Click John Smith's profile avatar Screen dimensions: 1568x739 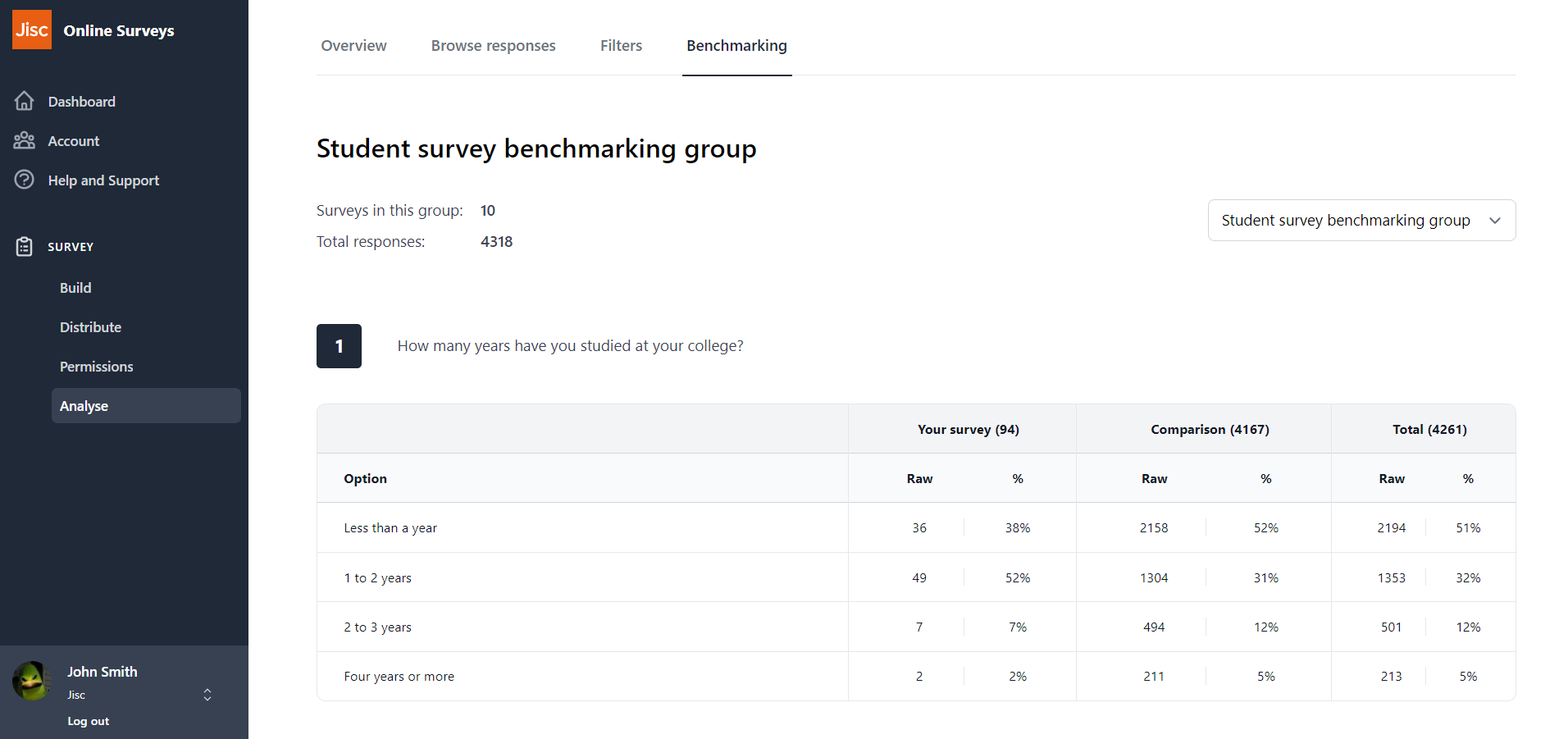tap(31, 681)
